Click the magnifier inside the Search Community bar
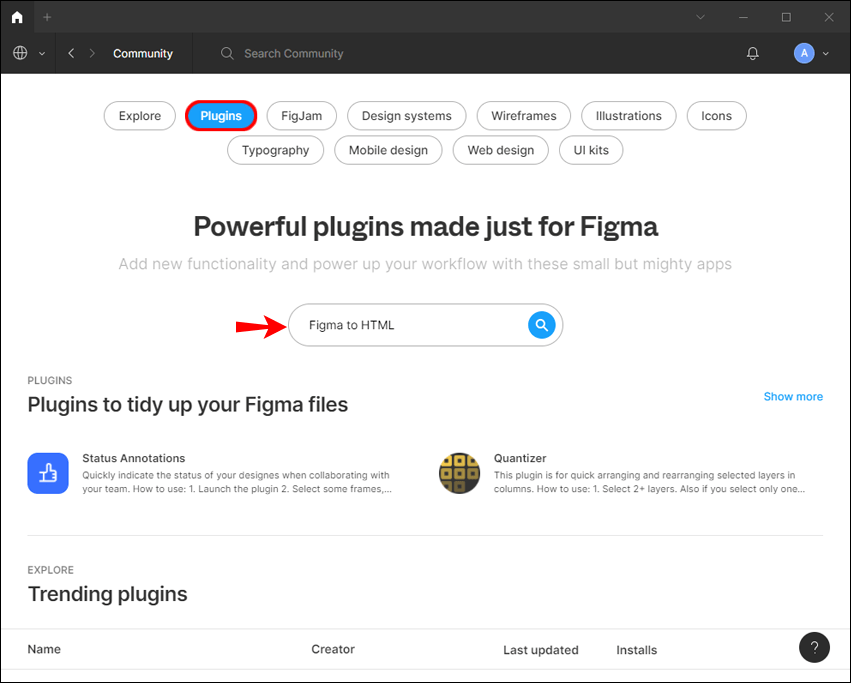Viewport: 851px width, 683px height. pos(227,53)
